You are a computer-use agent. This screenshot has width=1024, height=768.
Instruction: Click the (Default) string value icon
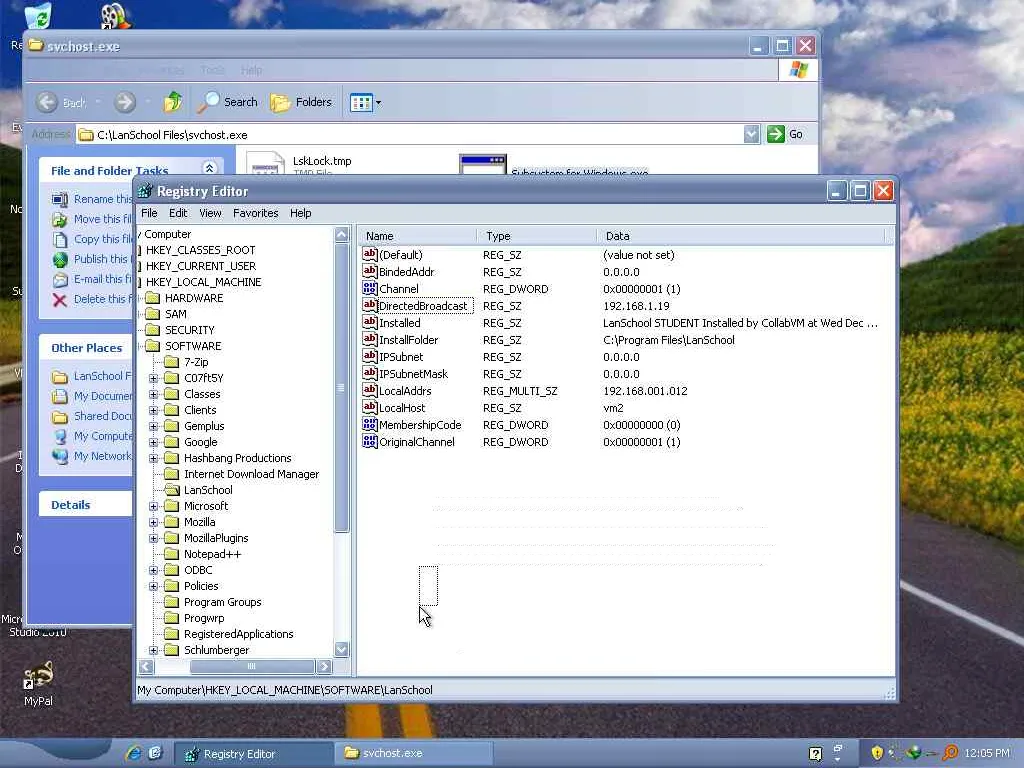pyautogui.click(x=370, y=255)
